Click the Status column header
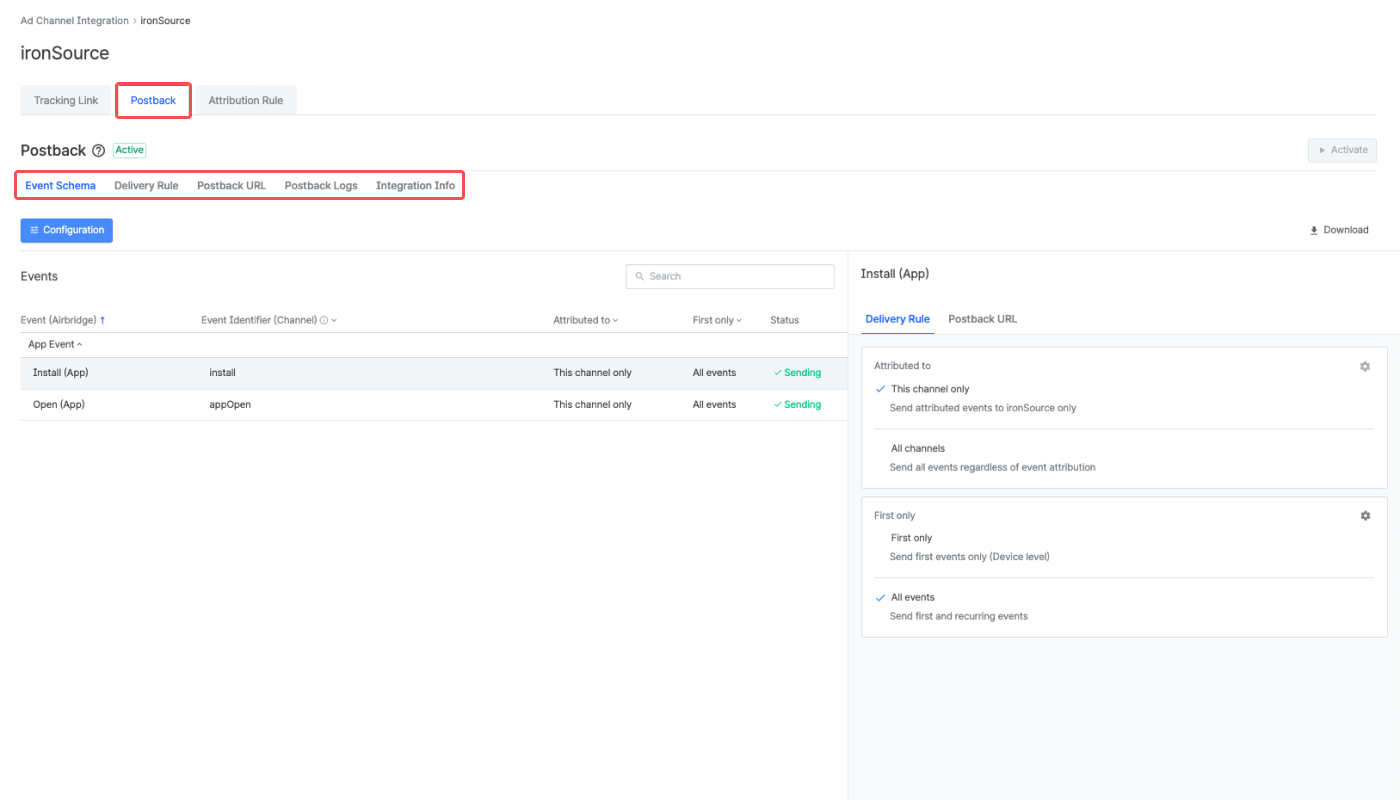The image size is (1400, 800). (x=785, y=320)
